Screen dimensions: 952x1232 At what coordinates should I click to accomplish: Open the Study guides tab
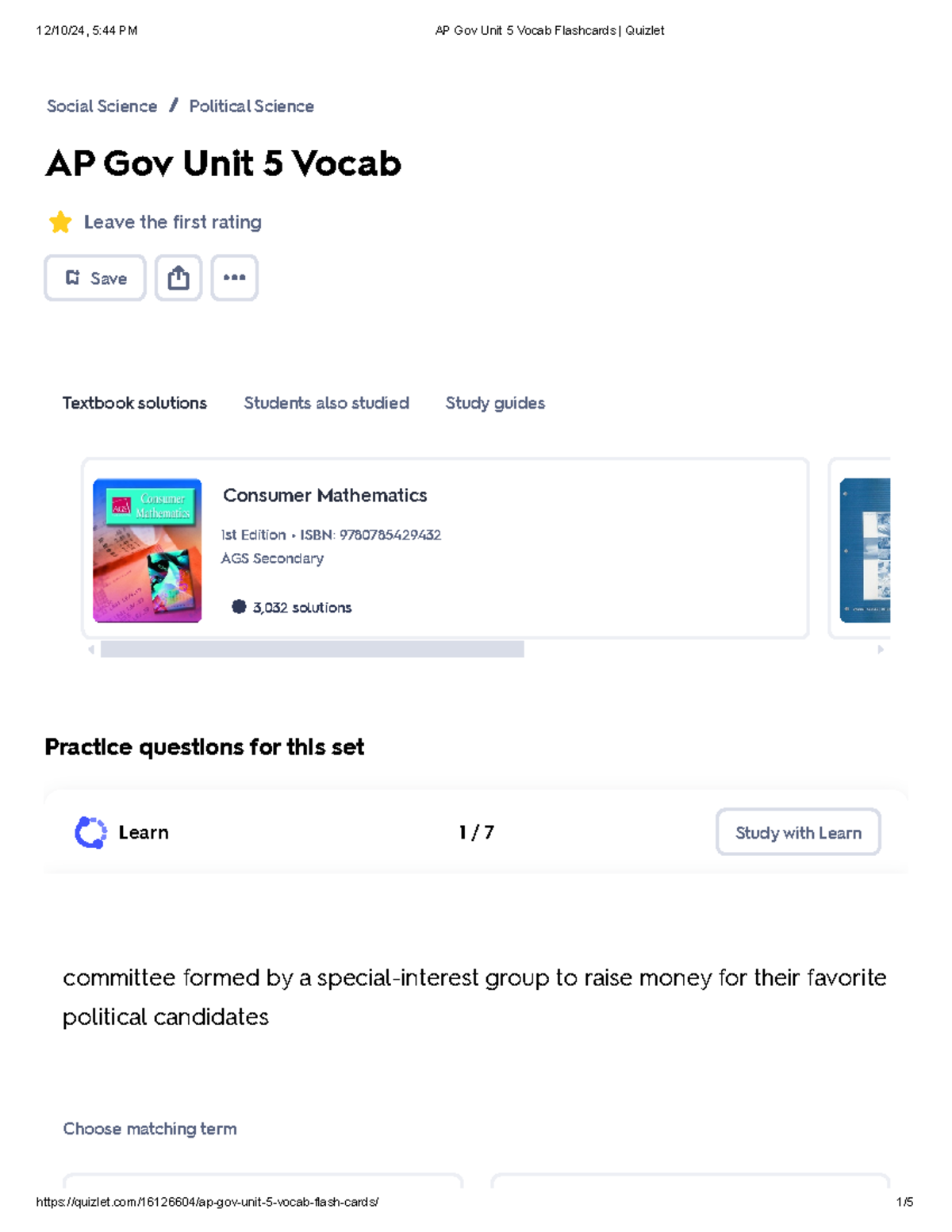494,403
